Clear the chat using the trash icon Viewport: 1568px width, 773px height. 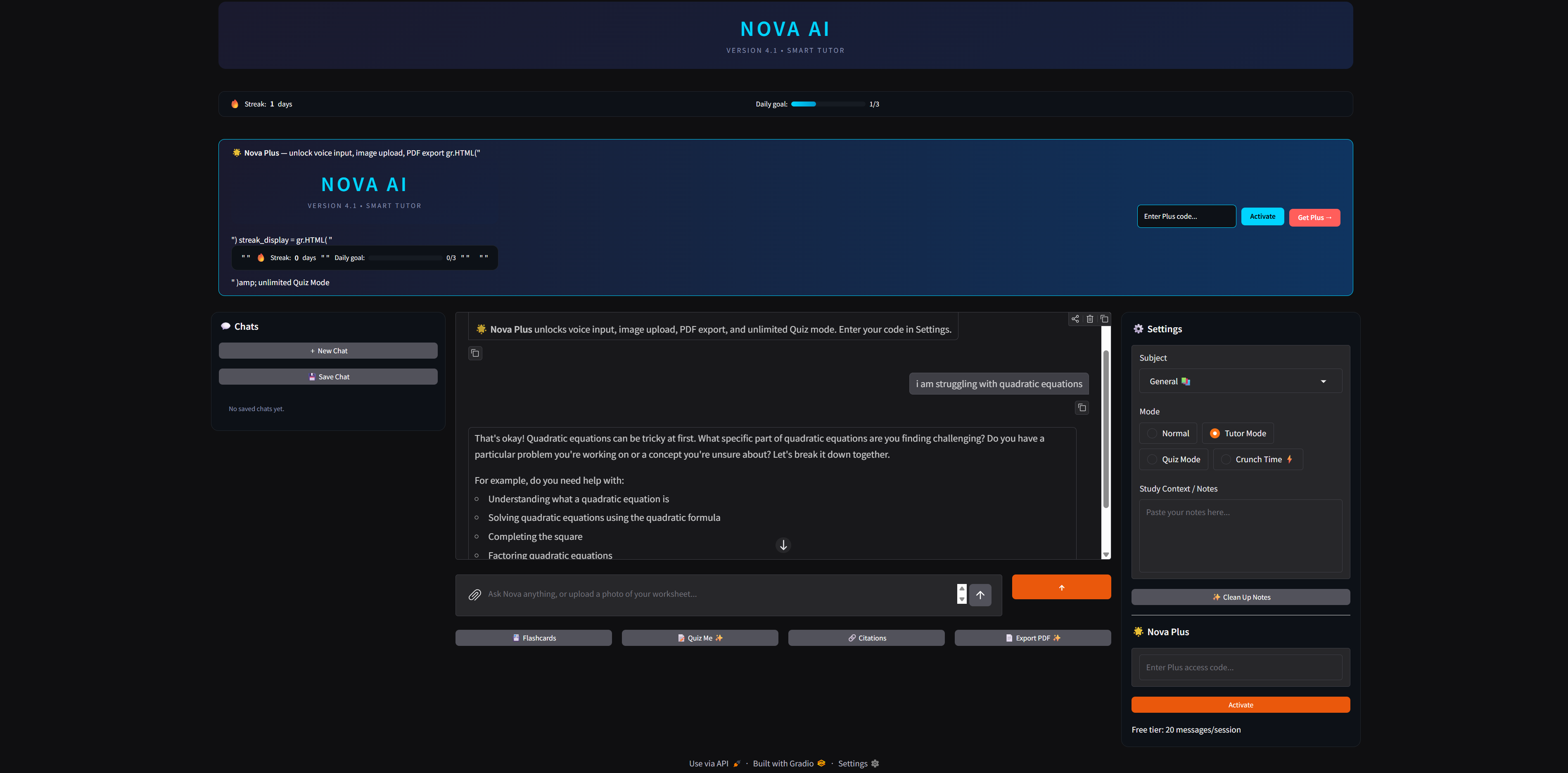click(x=1089, y=319)
